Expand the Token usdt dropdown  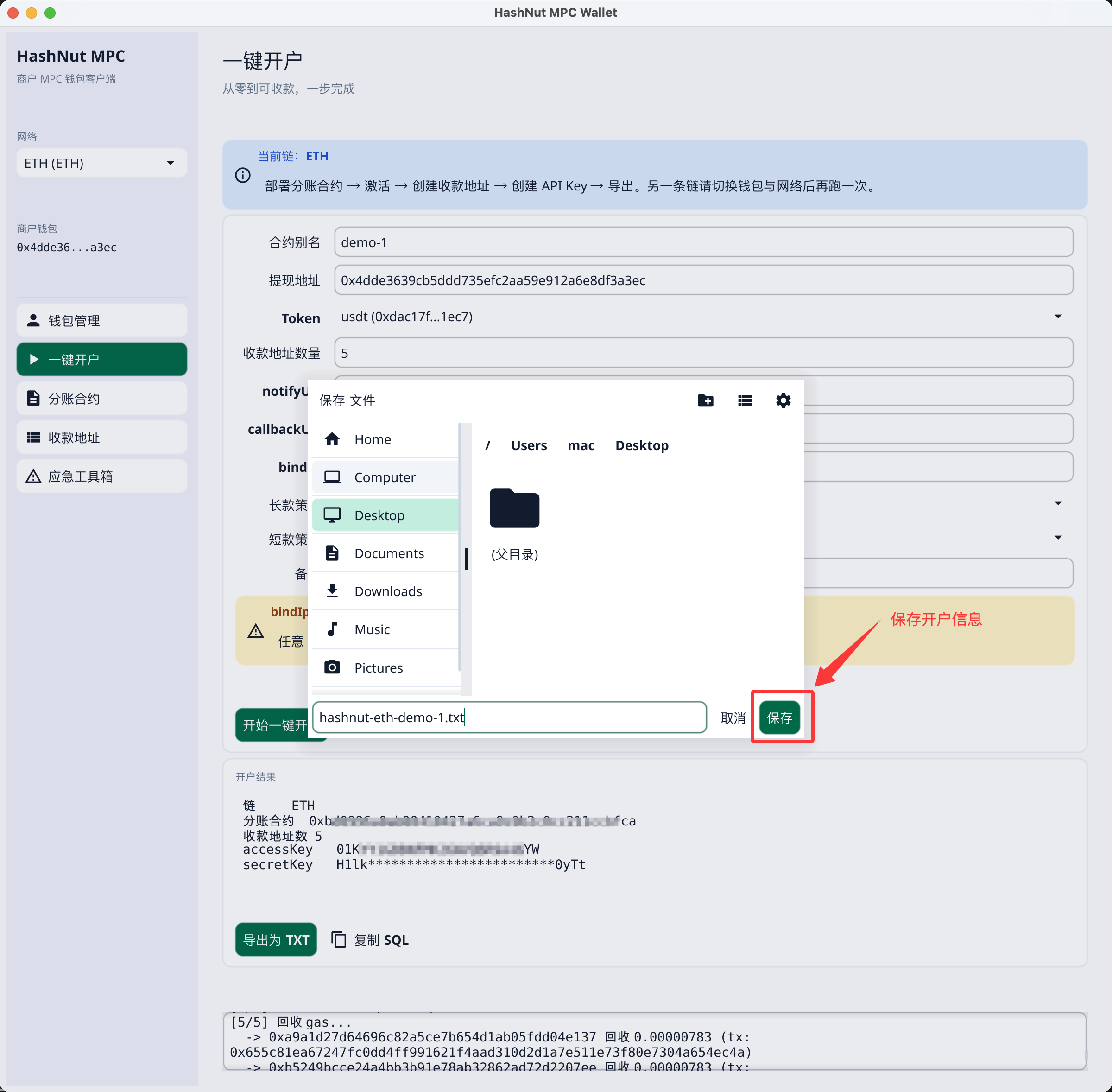[x=1058, y=317]
